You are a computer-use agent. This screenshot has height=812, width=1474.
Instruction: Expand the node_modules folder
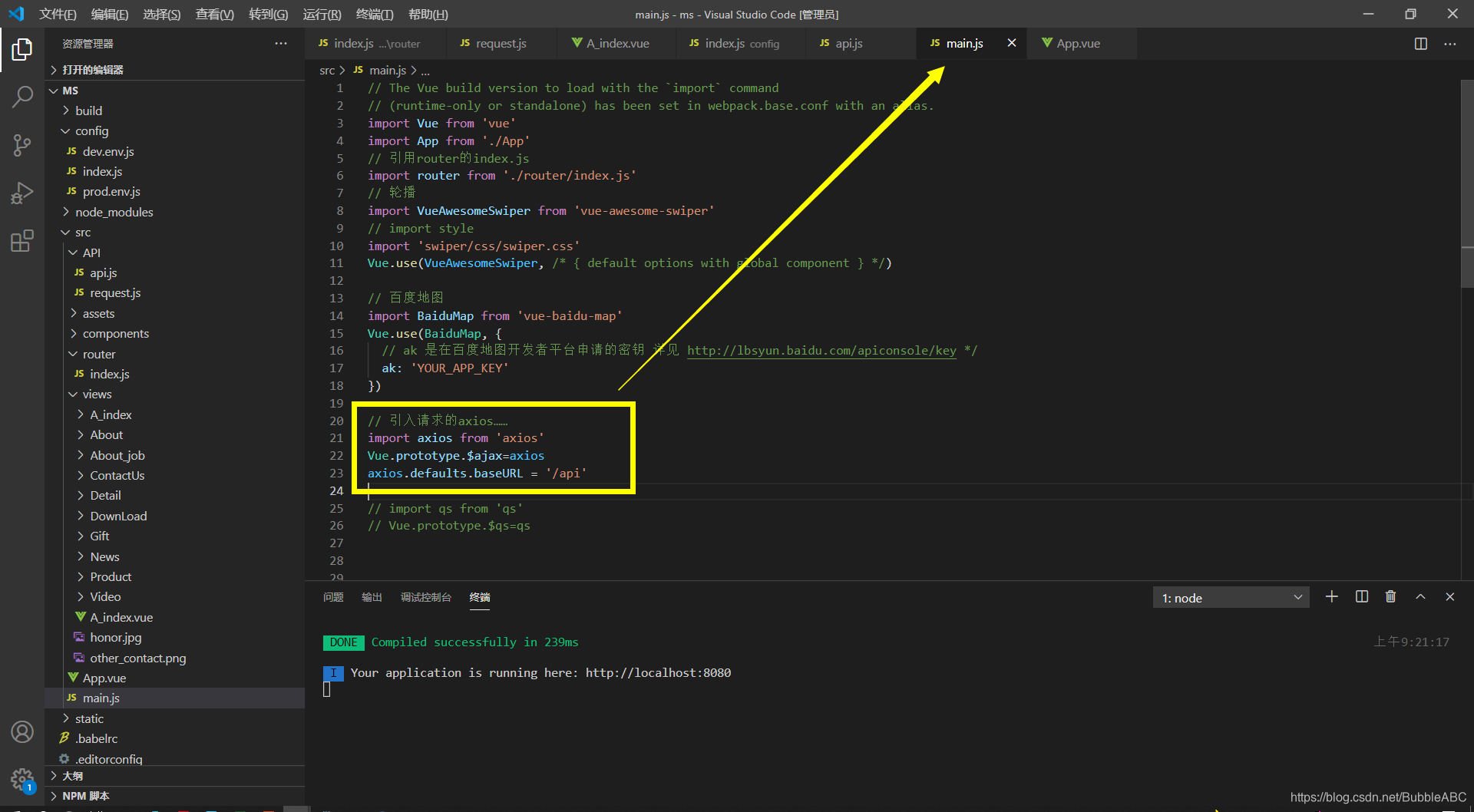click(x=175, y=212)
